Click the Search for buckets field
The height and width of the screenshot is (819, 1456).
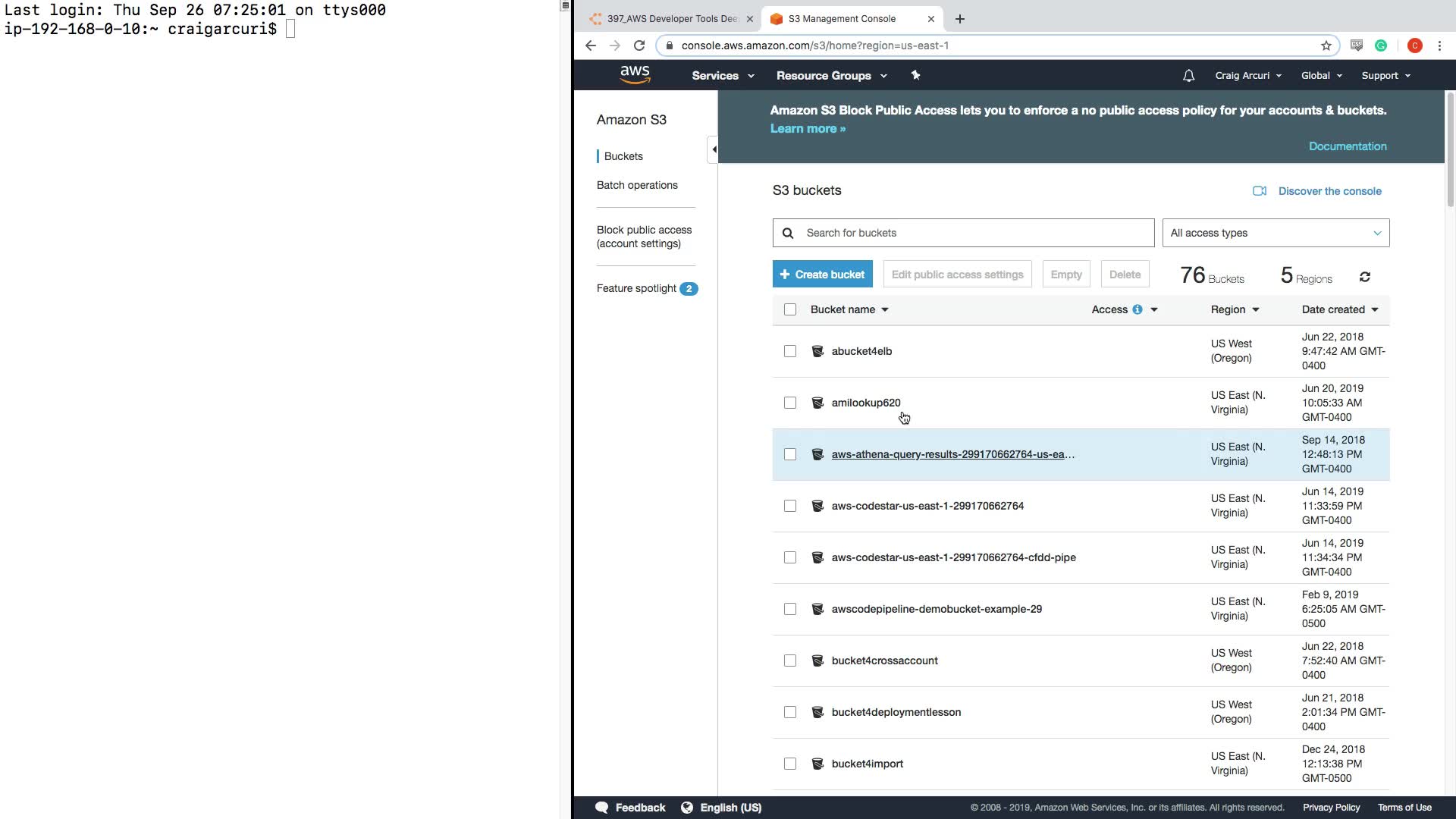[974, 233]
